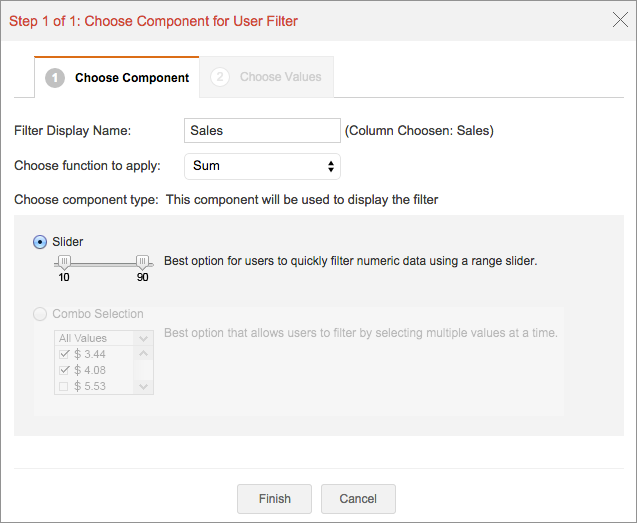637x523 pixels.
Task: Close the user filter dialog
Action: pos(619,20)
